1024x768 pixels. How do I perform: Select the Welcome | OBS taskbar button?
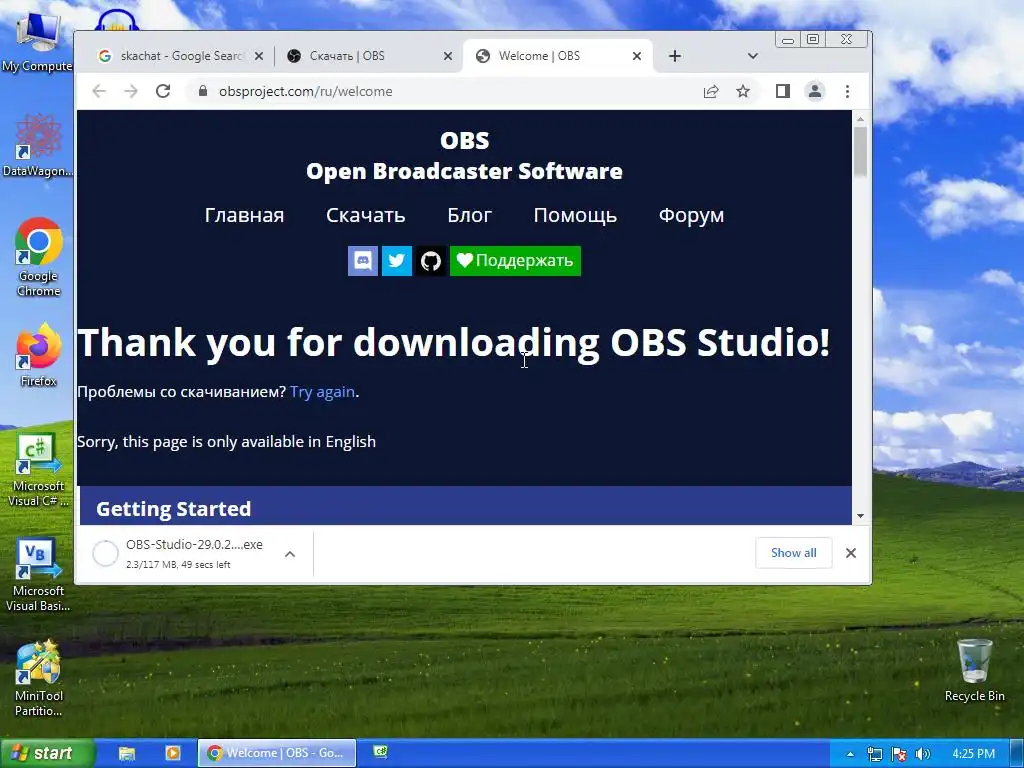(x=277, y=753)
